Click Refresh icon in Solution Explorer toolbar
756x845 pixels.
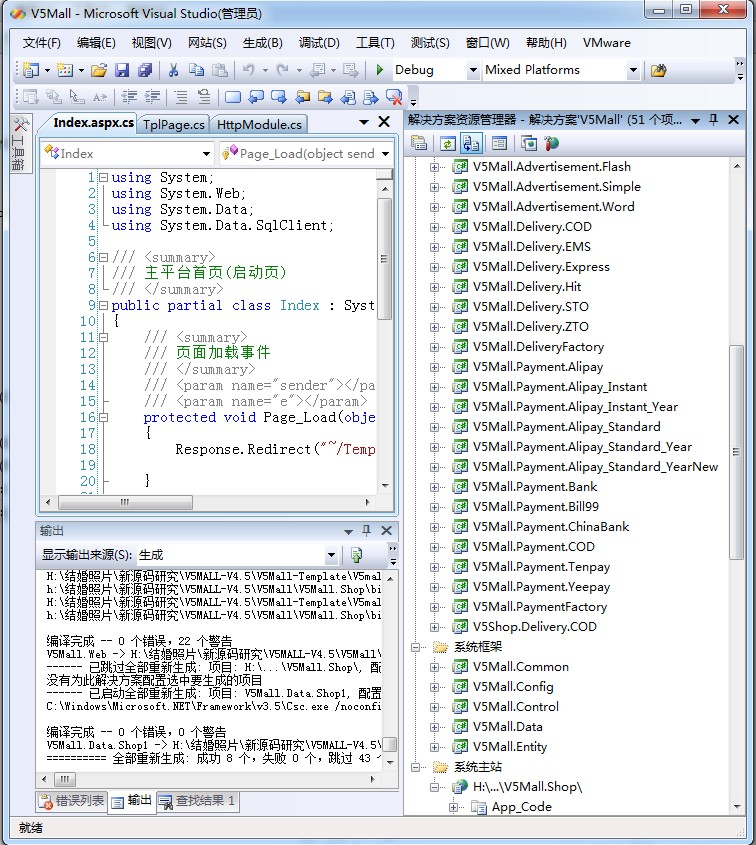[447, 143]
